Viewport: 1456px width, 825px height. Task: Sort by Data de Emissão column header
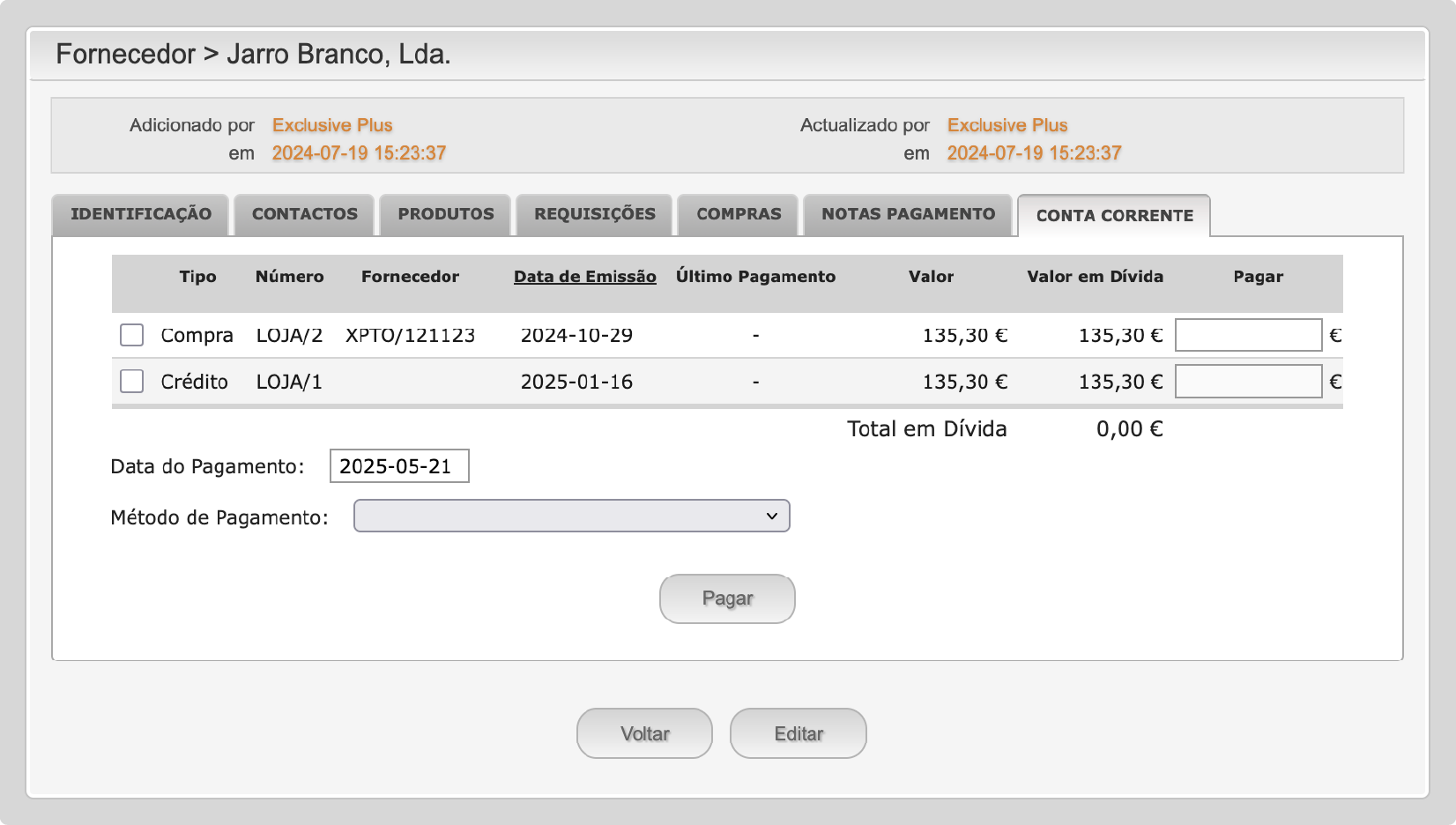coord(584,277)
